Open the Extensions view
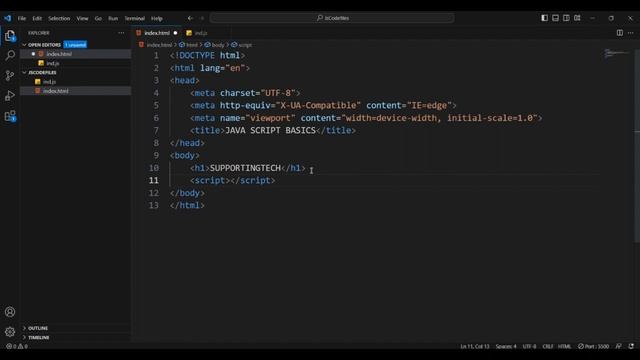The height and width of the screenshot is (360, 640). tap(10, 116)
